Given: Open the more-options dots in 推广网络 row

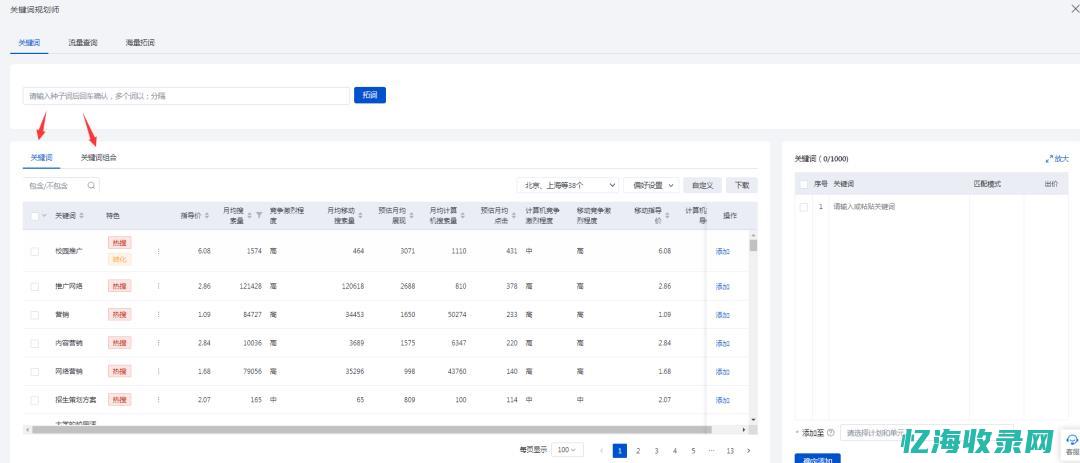Looking at the screenshot, I should 158,286.
